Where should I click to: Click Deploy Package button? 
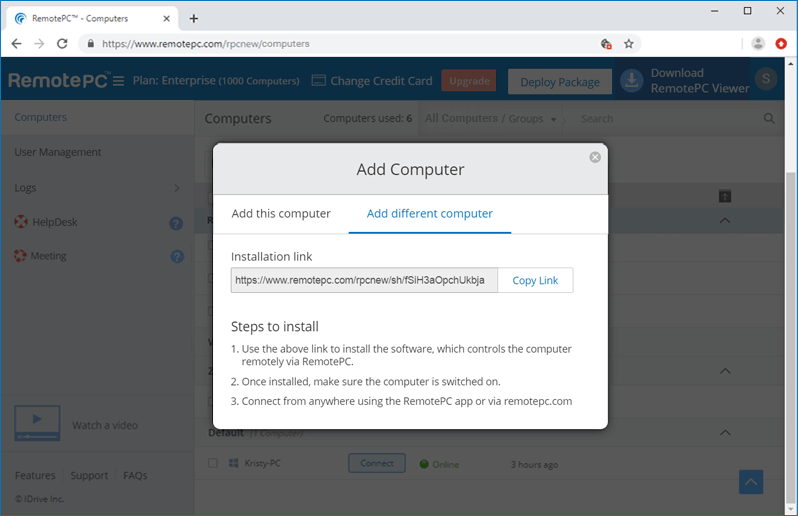pyautogui.click(x=560, y=82)
